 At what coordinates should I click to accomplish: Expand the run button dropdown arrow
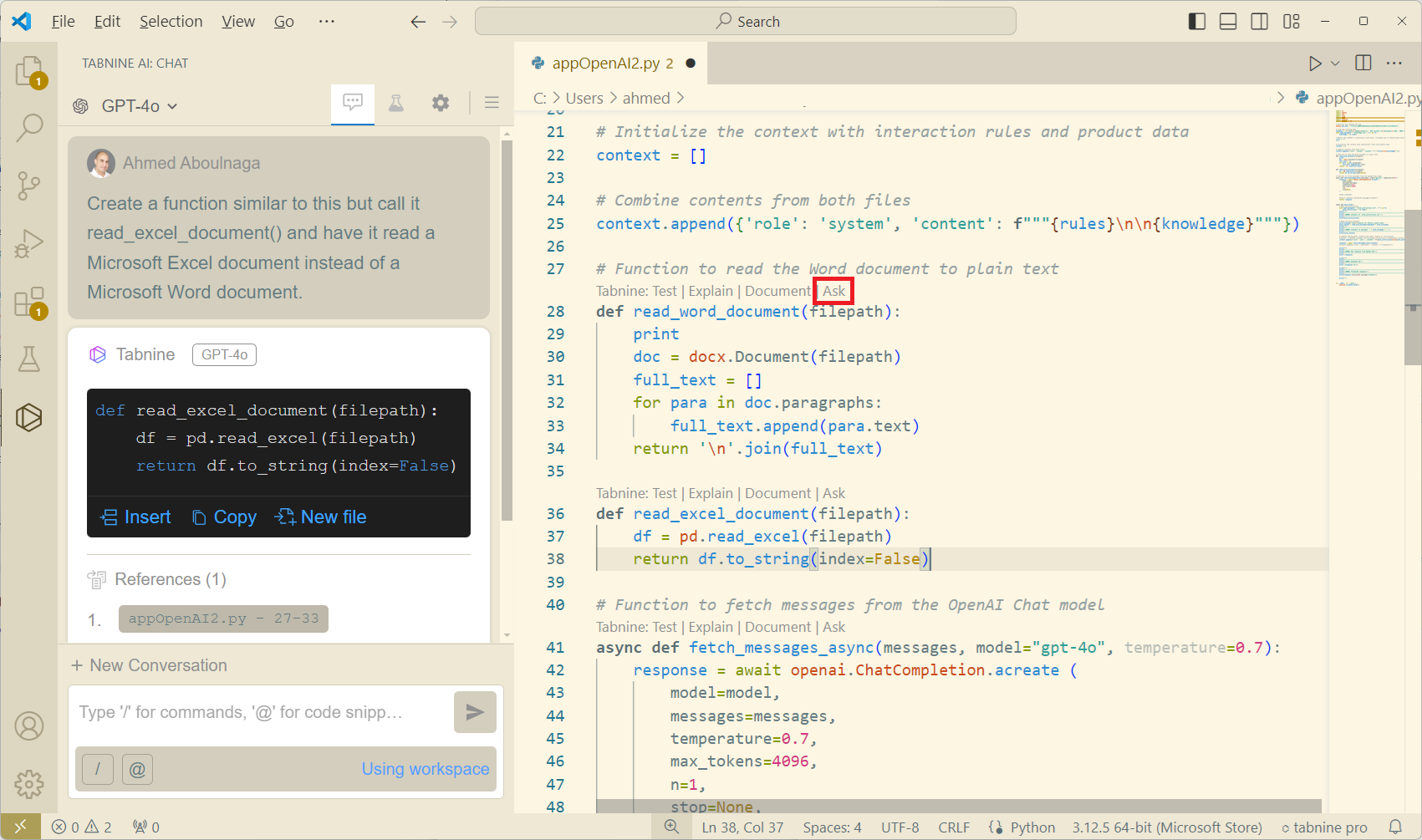coord(1335,64)
